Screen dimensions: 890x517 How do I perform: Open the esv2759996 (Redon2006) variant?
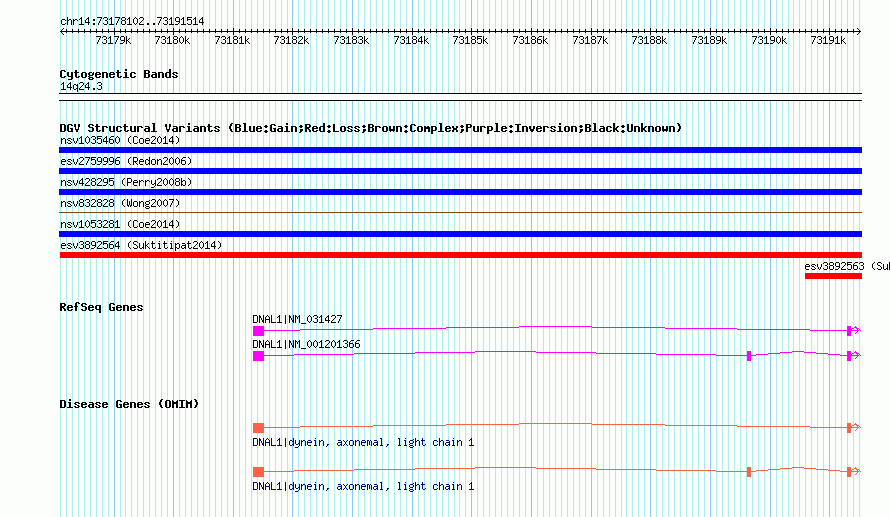click(x=126, y=161)
